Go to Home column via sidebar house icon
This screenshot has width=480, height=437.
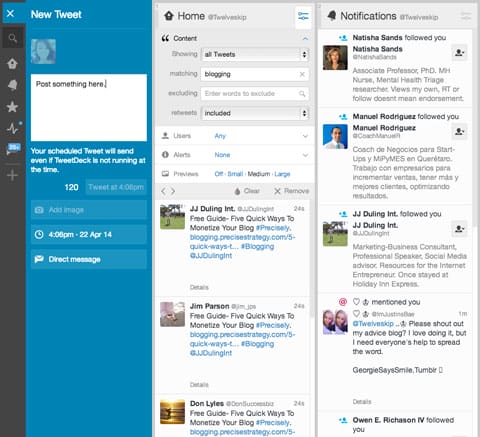coord(12,63)
